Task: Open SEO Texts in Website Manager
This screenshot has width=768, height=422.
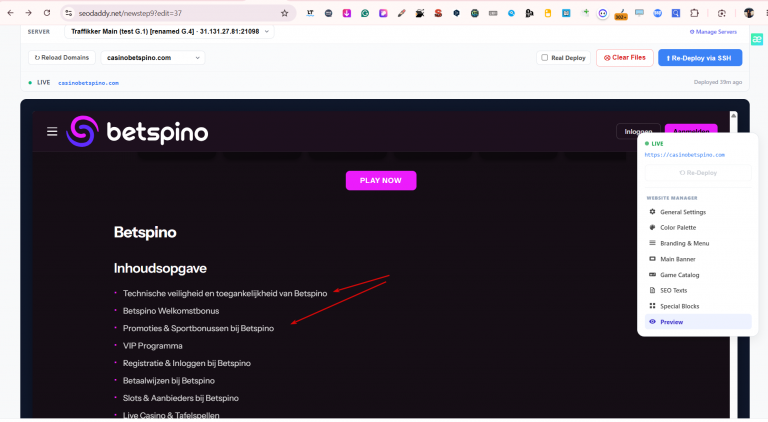Action: point(698,290)
